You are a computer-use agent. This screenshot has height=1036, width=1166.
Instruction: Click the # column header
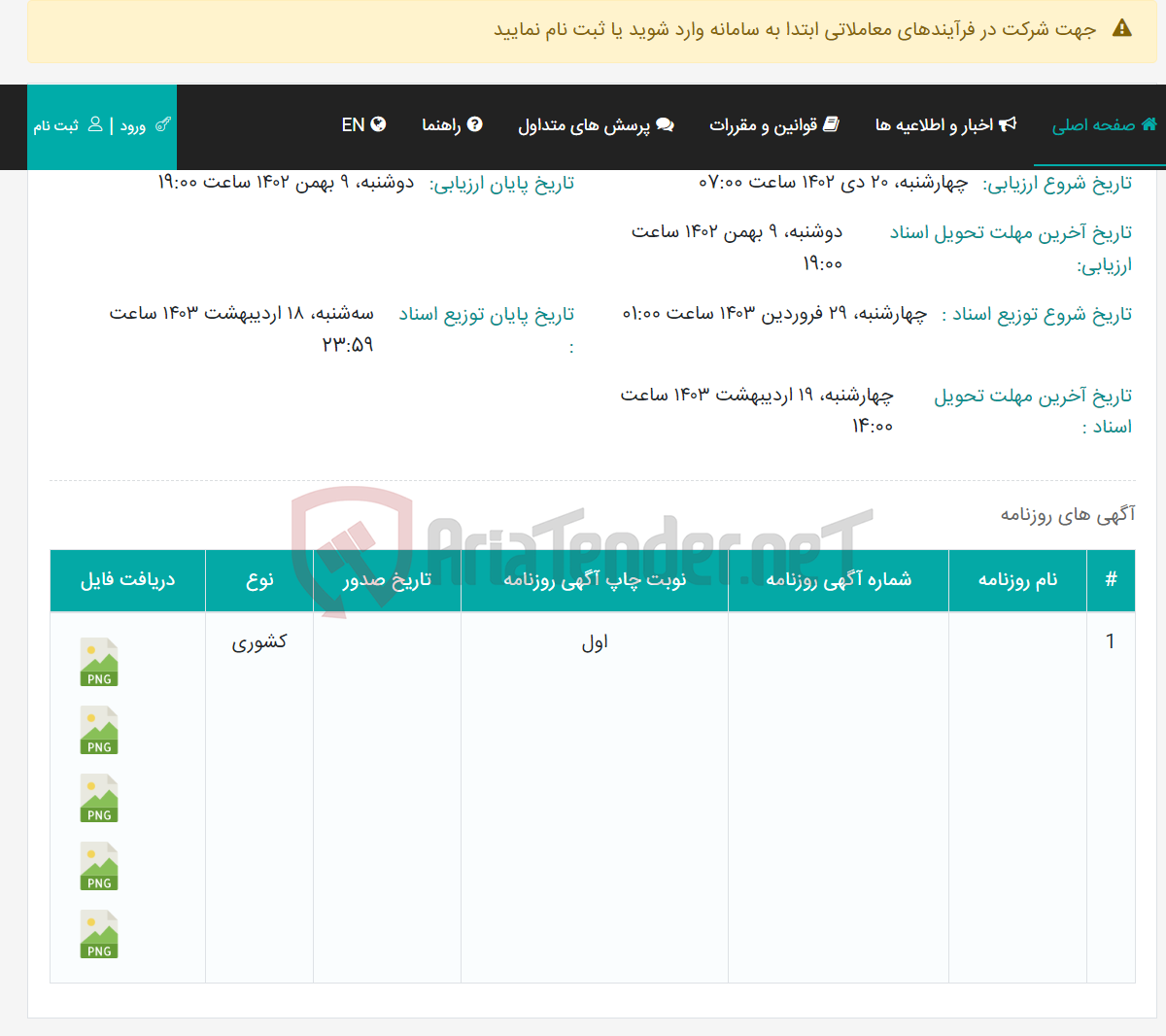pyautogui.click(x=1111, y=580)
